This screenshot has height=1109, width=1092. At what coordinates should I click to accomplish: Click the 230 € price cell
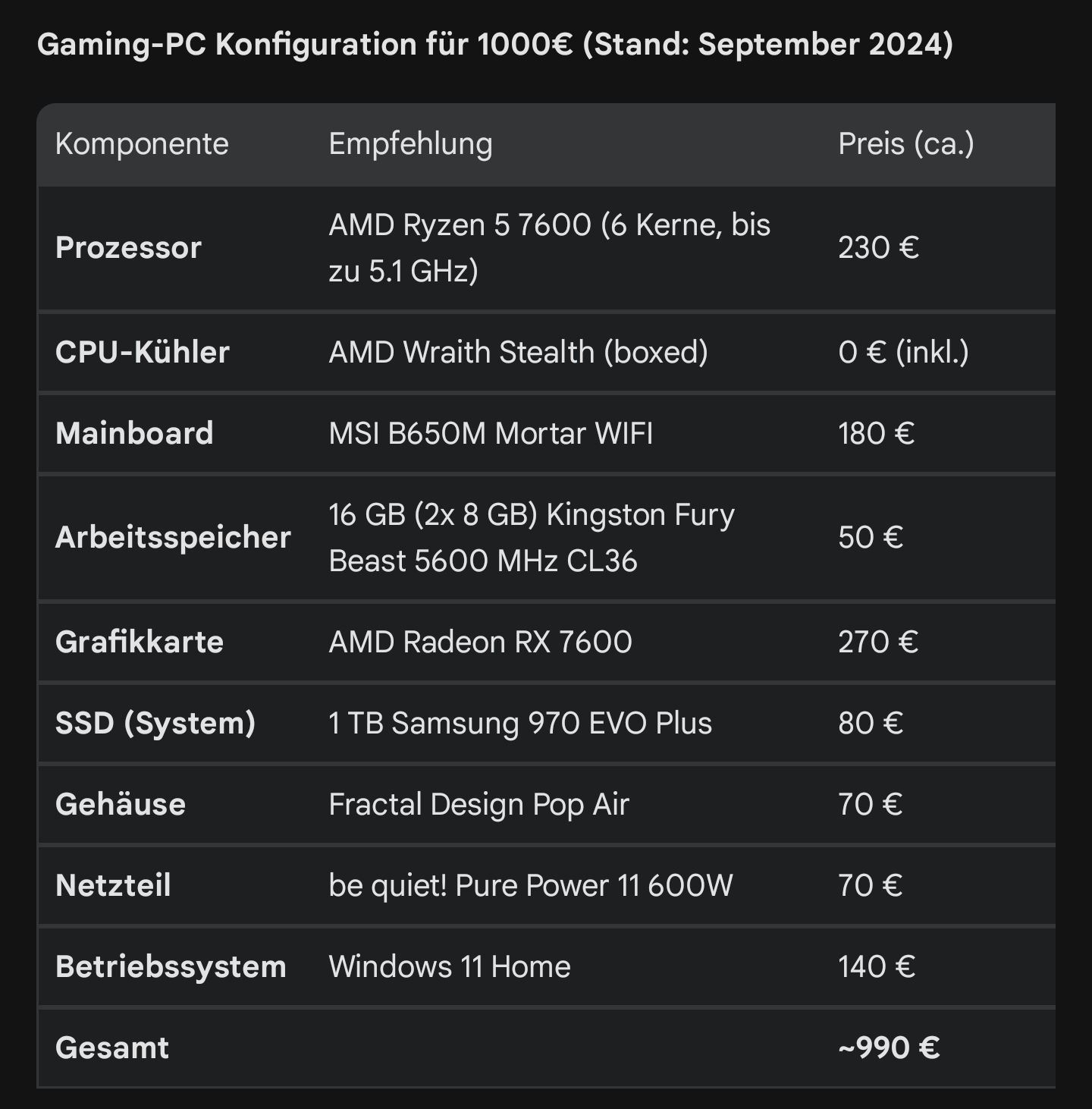(878, 248)
